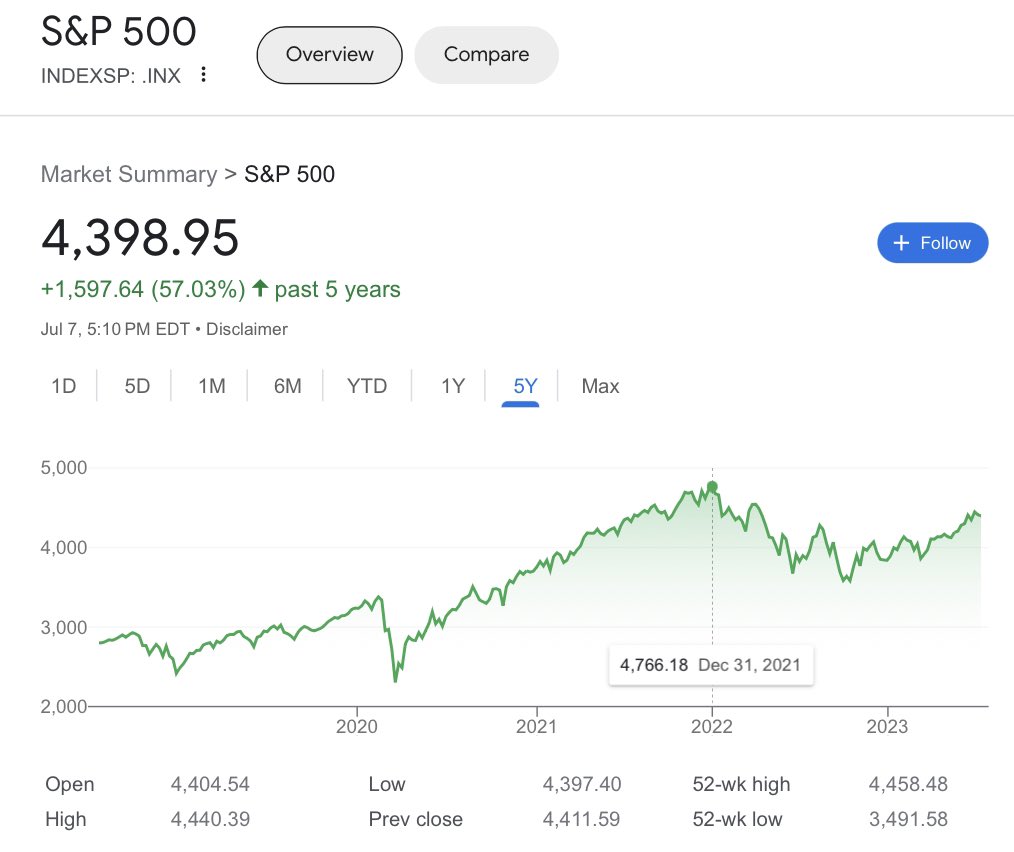Click the March 2020 dip on chart
Image resolution: width=1014 pixels, height=852 pixels.
[395, 678]
